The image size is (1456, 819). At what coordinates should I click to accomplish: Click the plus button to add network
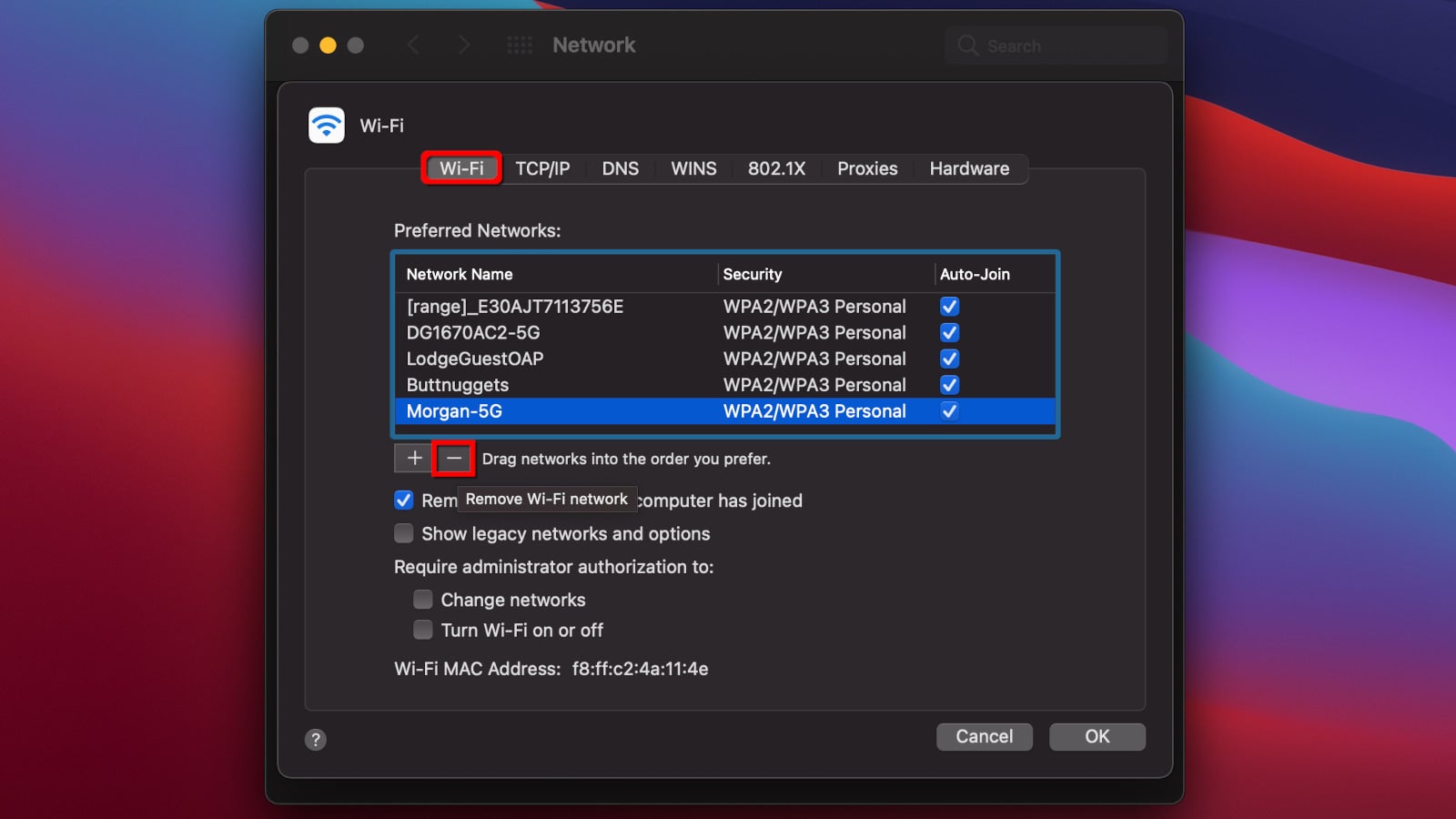pos(414,458)
